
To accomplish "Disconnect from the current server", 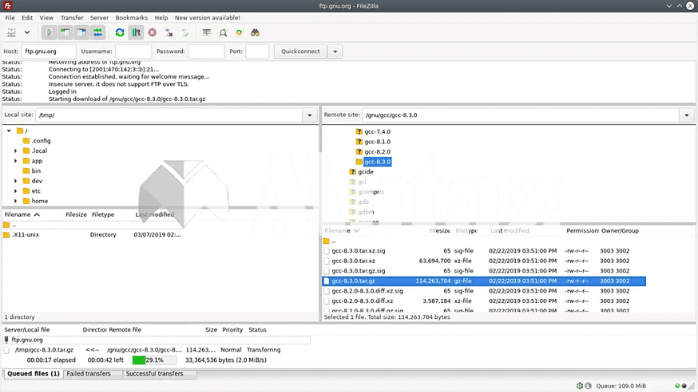I will coord(169,32).
